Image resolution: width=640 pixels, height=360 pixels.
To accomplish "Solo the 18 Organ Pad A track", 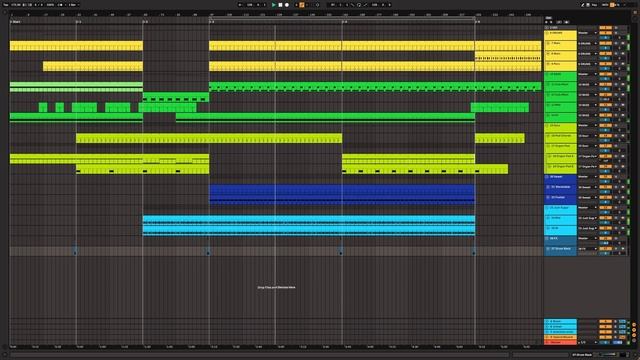I will (x=616, y=156).
